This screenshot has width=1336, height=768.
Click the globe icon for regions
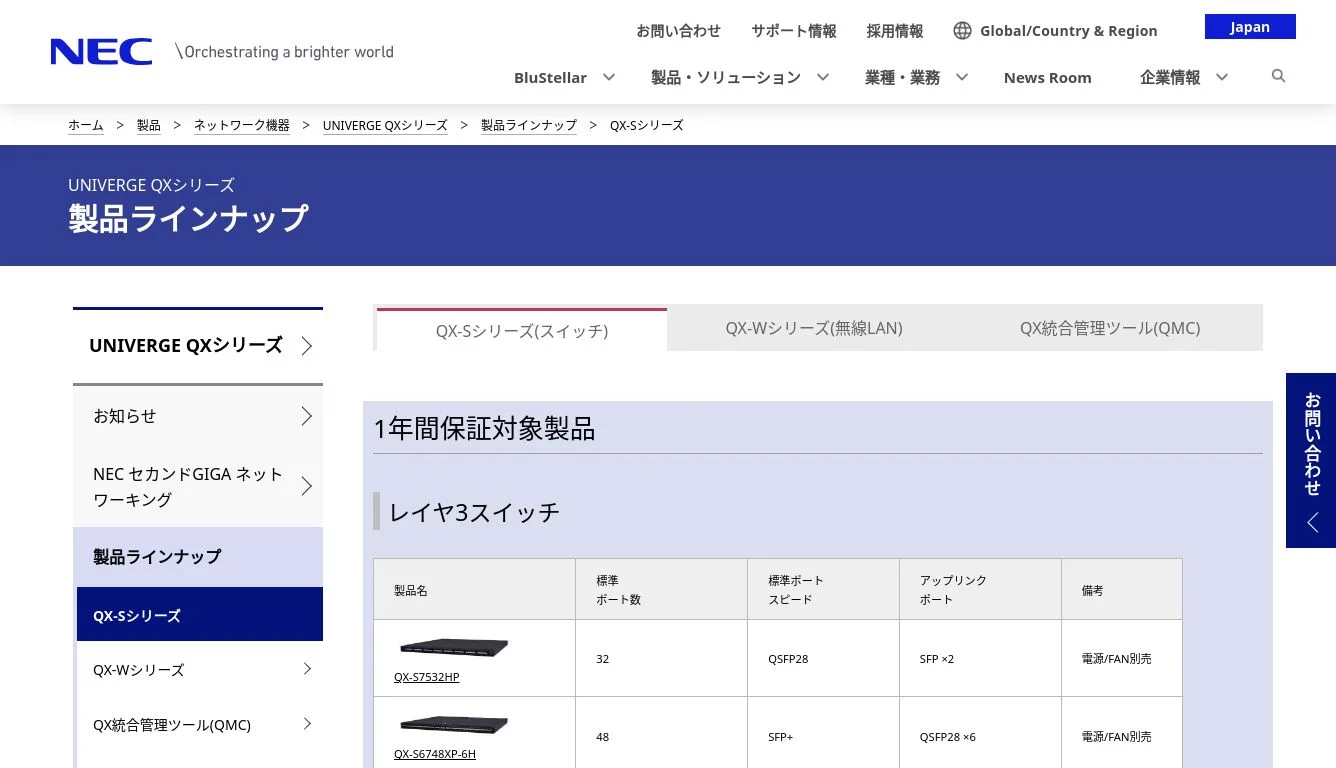point(962,31)
